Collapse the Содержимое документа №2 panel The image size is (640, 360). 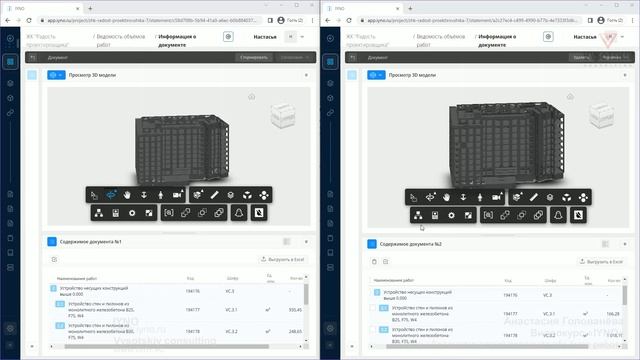(x=625, y=244)
